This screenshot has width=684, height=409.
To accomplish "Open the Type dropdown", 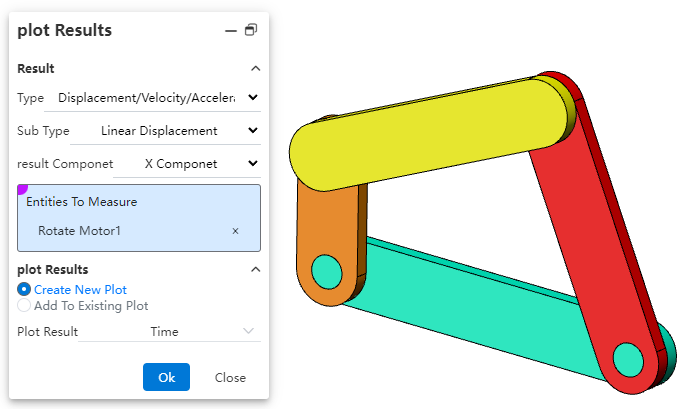I will pyautogui.click(x=159, y=97).
